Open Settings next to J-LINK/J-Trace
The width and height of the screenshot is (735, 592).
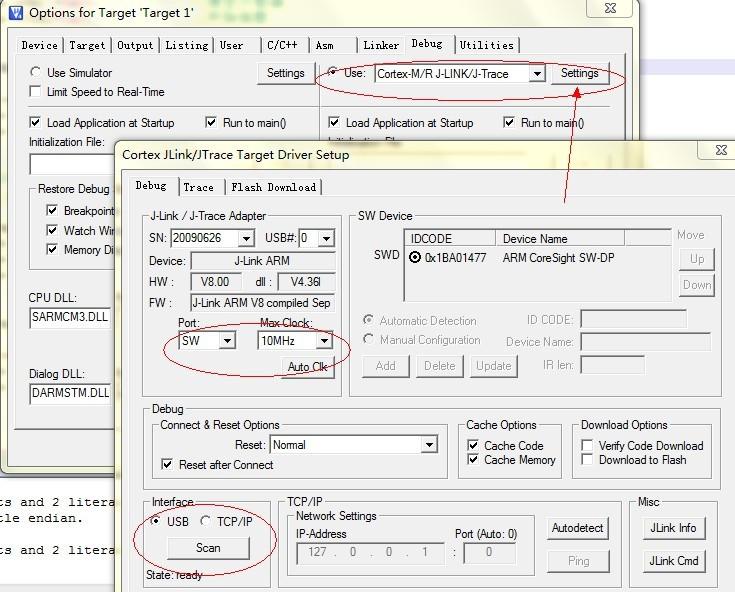[x=579, y=74]
